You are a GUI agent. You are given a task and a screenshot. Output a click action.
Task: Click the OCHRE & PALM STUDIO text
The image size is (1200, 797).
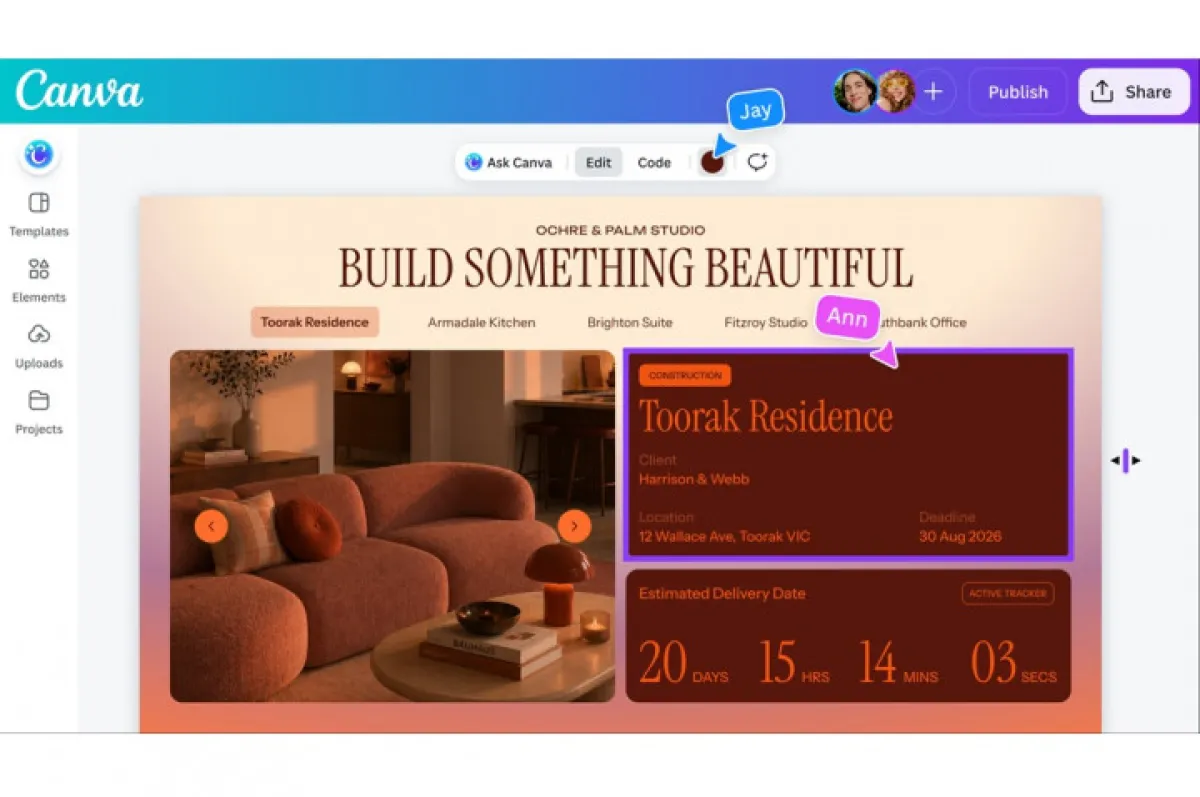(620, 230)
